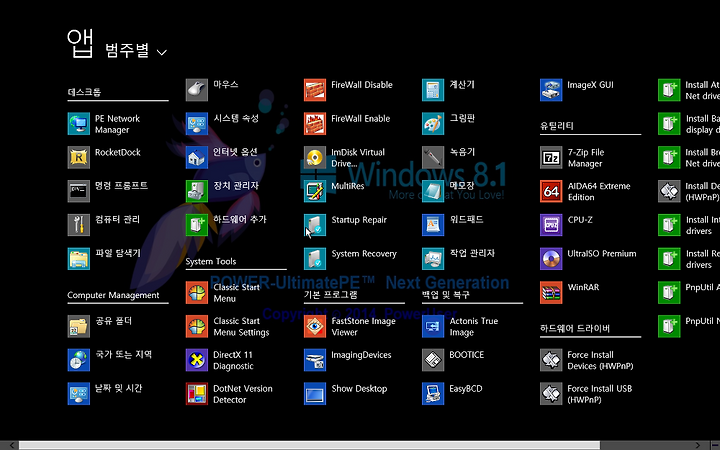Open WinRAR icon
The height and width of the screenshot is (450, 720).
pos(551,292)
